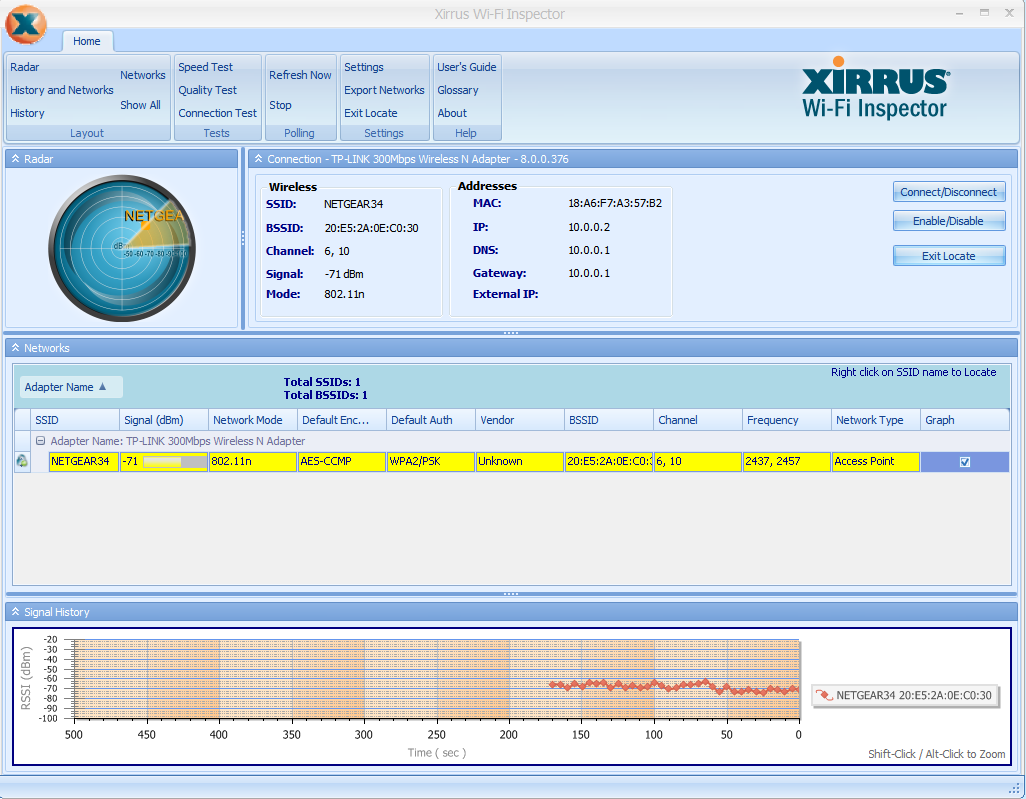Collapse the Radar panel chevron
Image resolution: width=1026 pixels, height=799 pixels.
coord(16,158)
